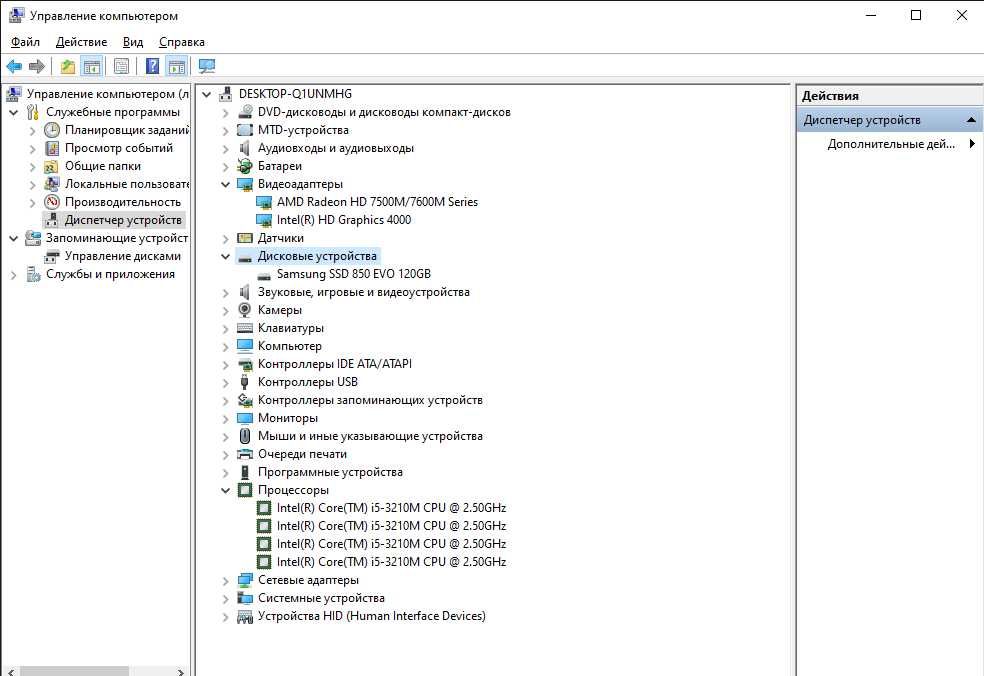Click the Properties toolbar icon

pos(122,66)
